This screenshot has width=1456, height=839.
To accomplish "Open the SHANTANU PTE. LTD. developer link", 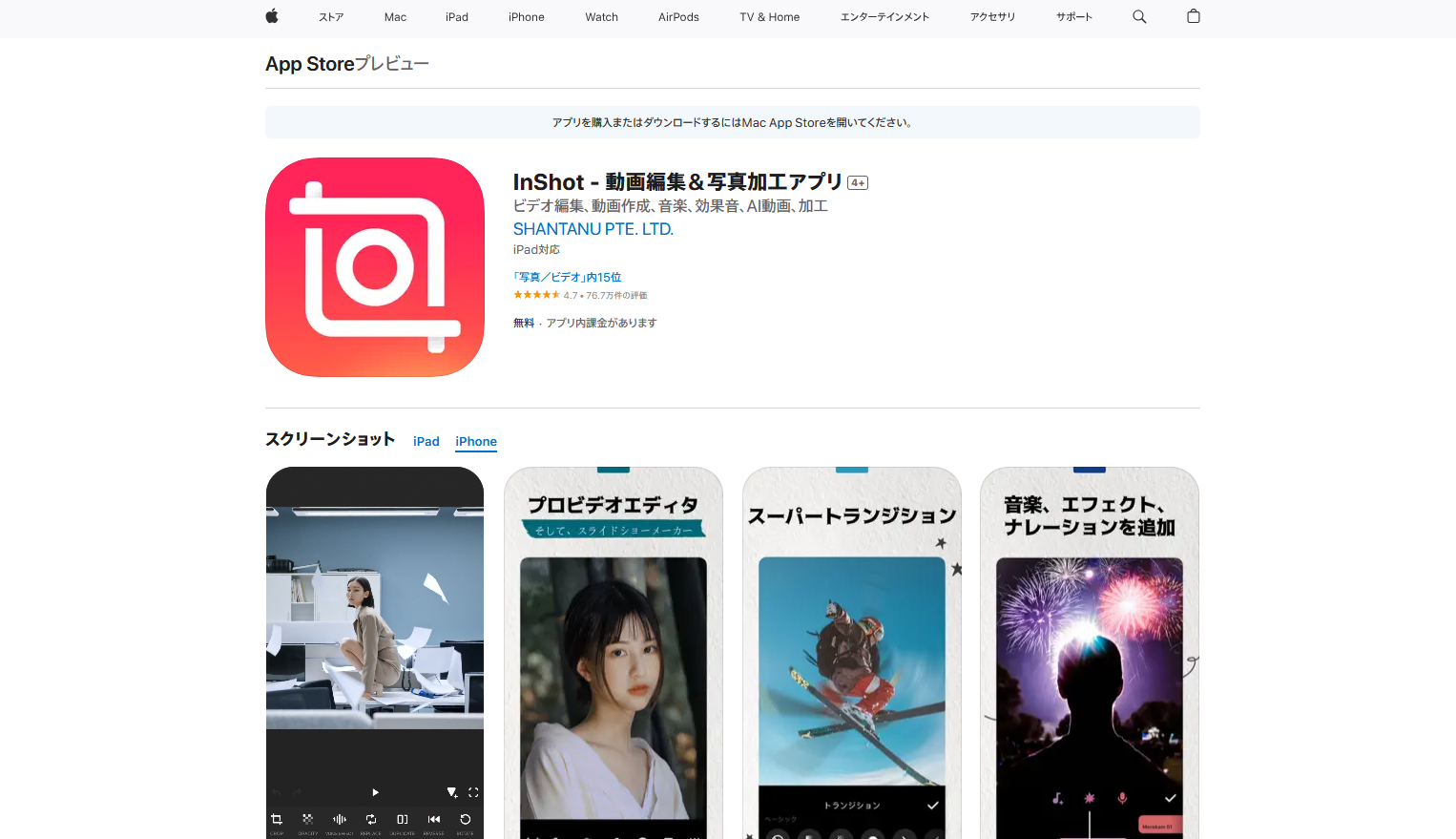I will click(593, 229).
